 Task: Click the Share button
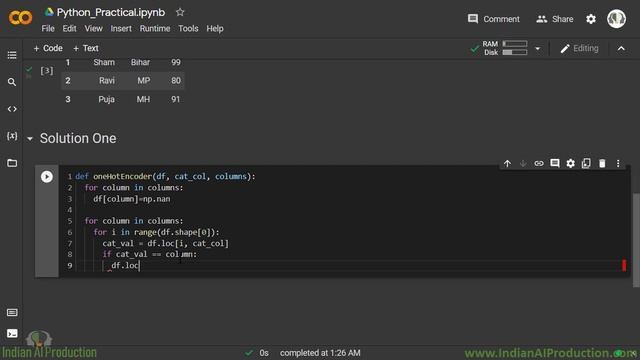555,19
